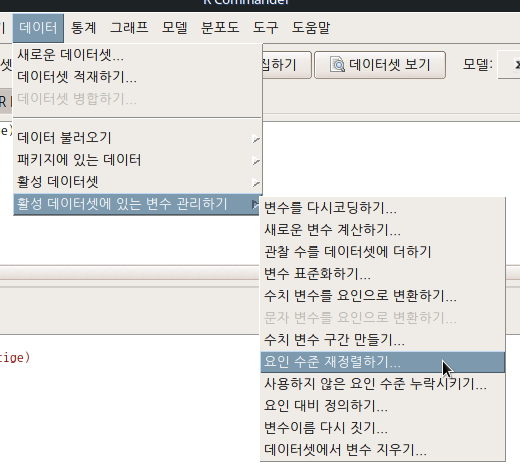The image size is (520, 476).
Task: Select 새로운 변수 계산하기... submenu item
Action: point(383,230)
